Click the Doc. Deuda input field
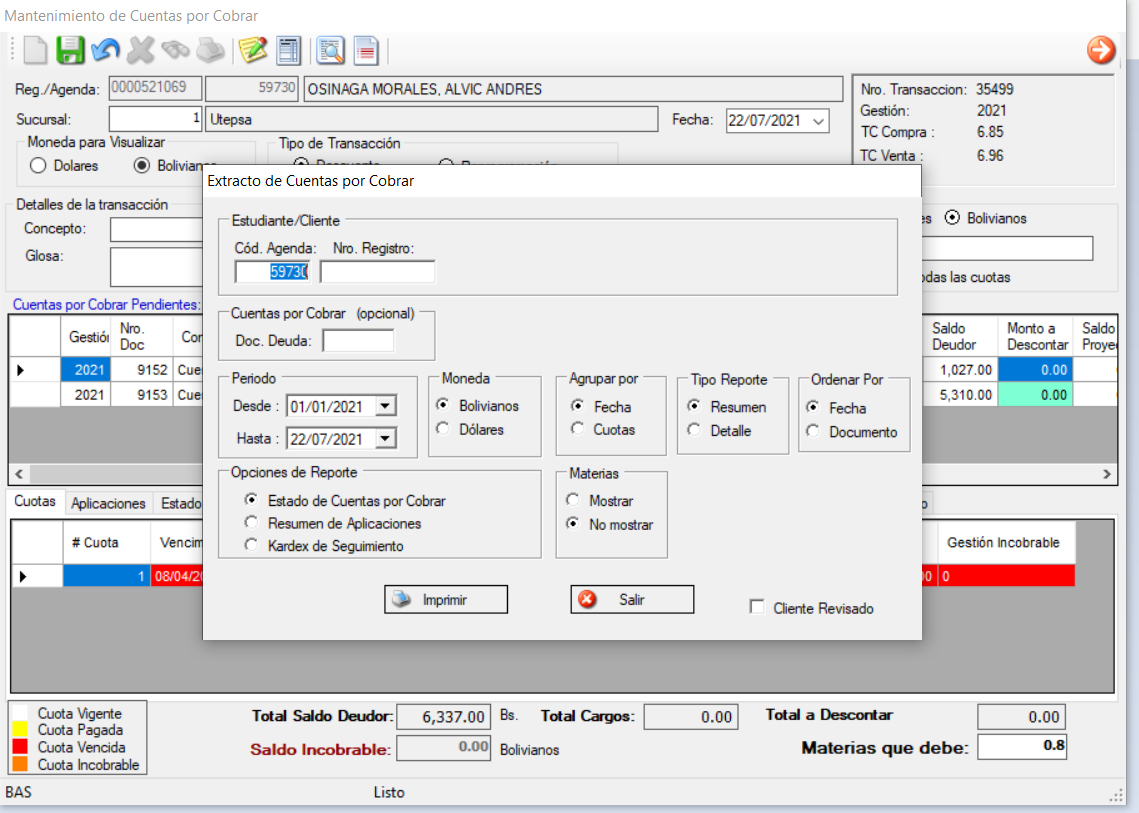Viewport: 1139px width, 813px height. (358, 341)
